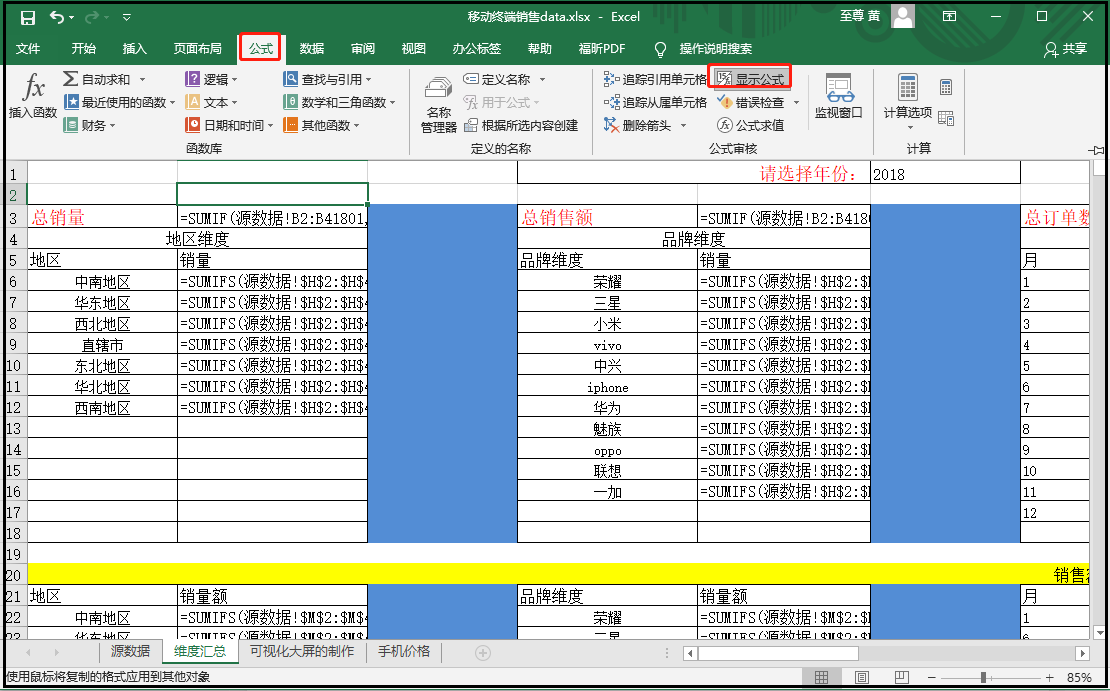The image size is (1110, 691).
Task: Switch to the 源数据 sheet tab
Action: pyautogui.click(x=130, y=651)
